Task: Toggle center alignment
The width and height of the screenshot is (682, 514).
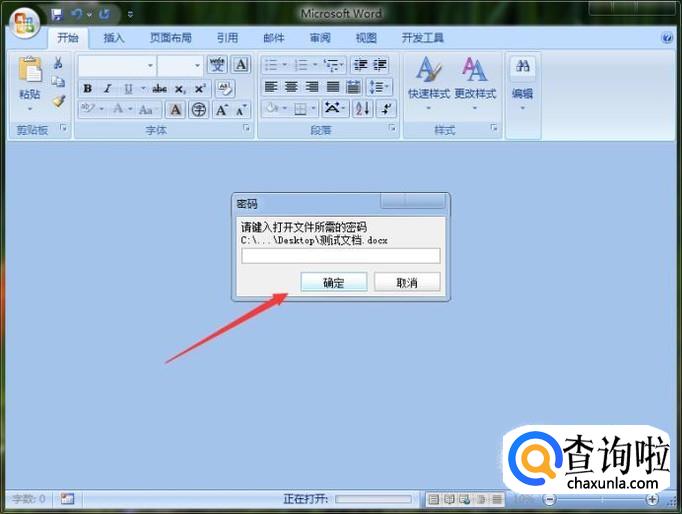Action: (291, 87)
